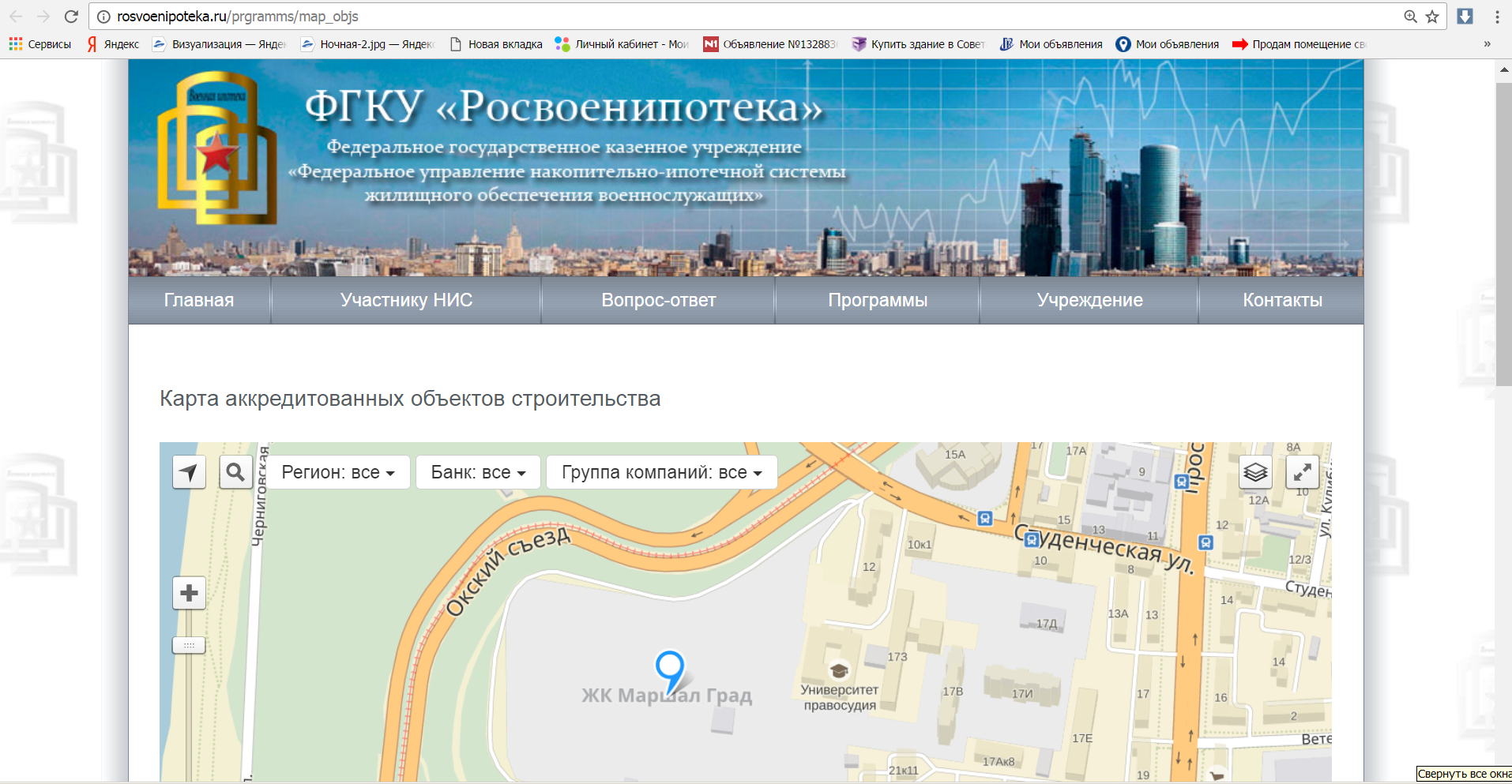Click the browser back arrow

click(16, 17)
